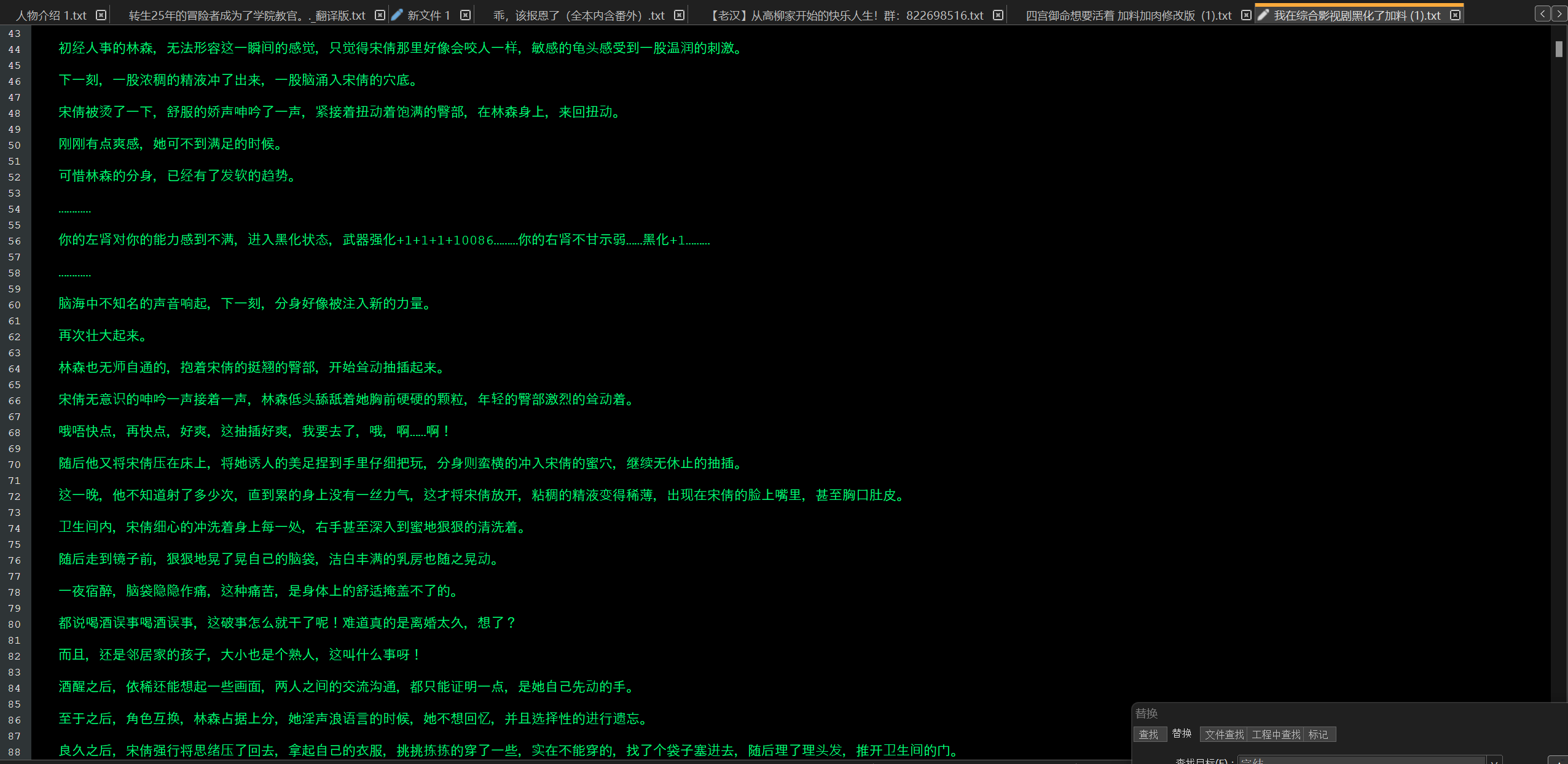
Task: Switch to the 四宫御命想要活着 file tab
Action: point(1128,15)
